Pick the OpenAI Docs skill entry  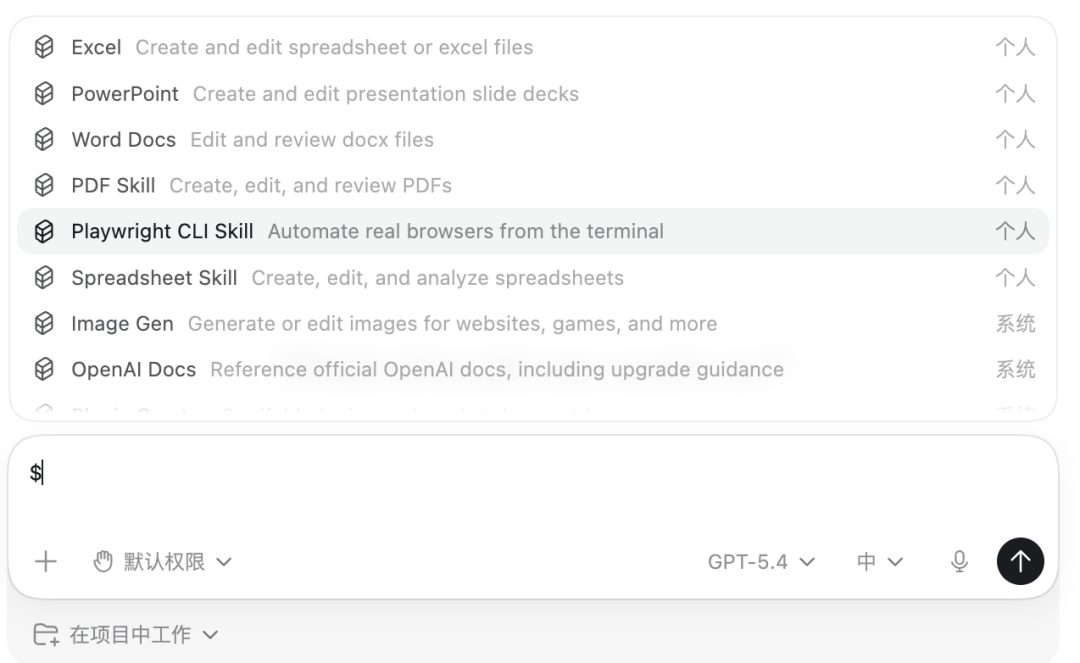coord(133,370)
